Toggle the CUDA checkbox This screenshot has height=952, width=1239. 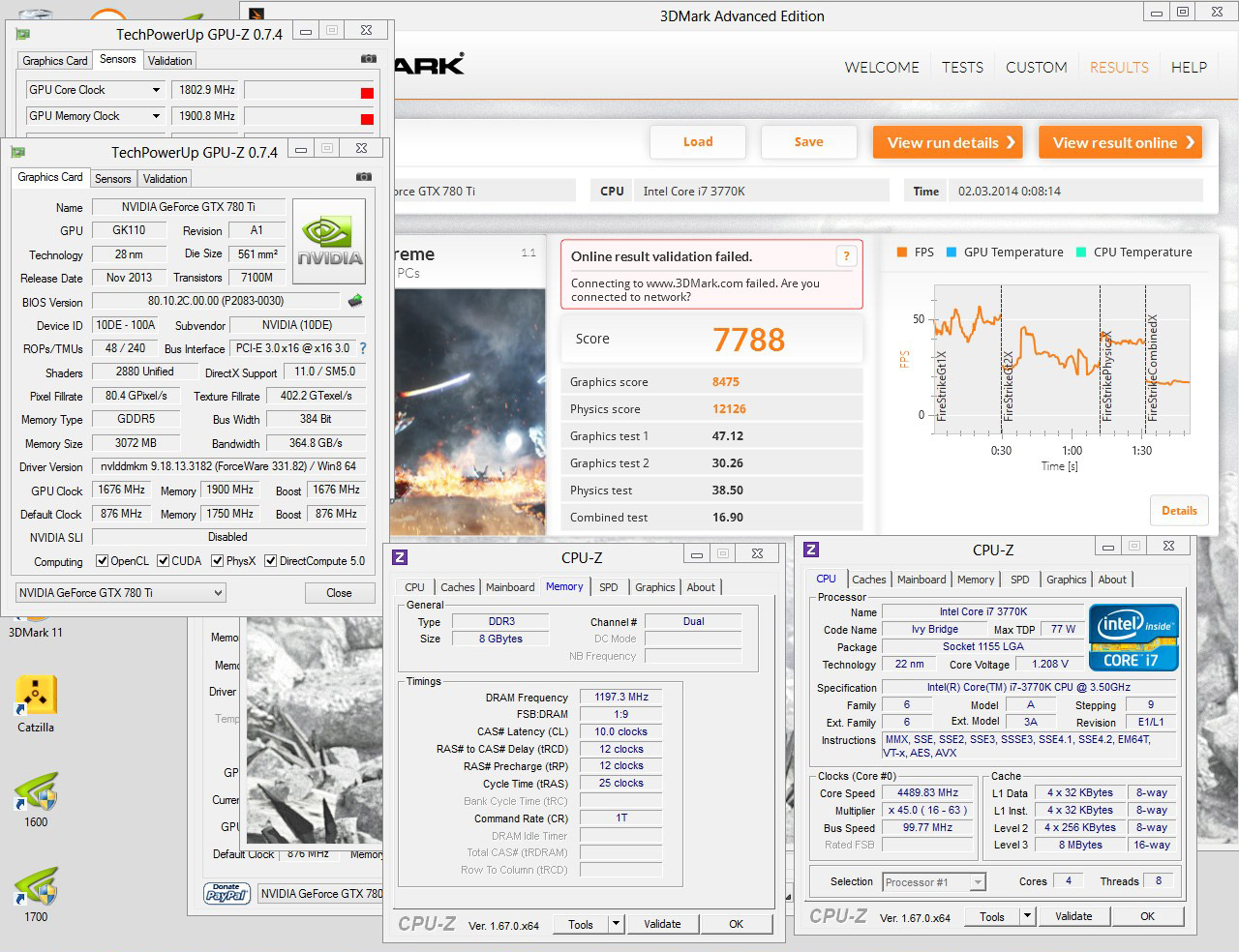click(x=164, y=561)
